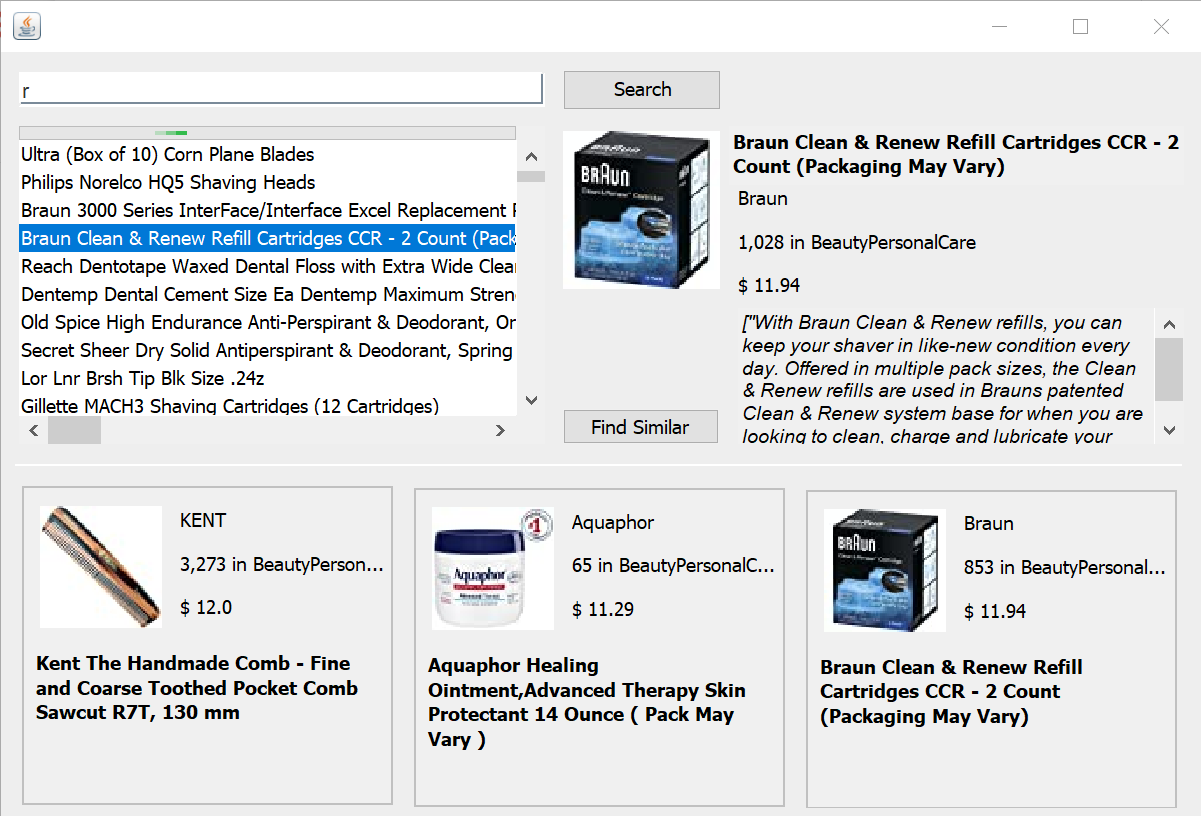
Task: Click the vertical scrollbar thumb of results list
Action: coord(531,177)
